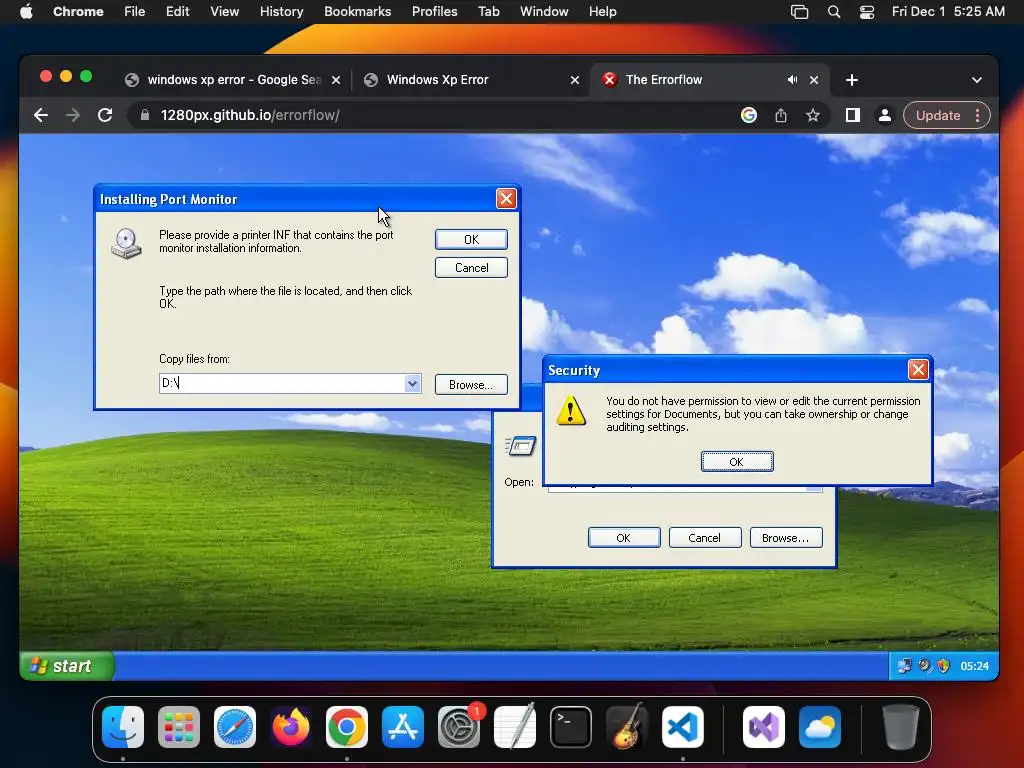Mute The Errorflow tab audio

(792, 80)
